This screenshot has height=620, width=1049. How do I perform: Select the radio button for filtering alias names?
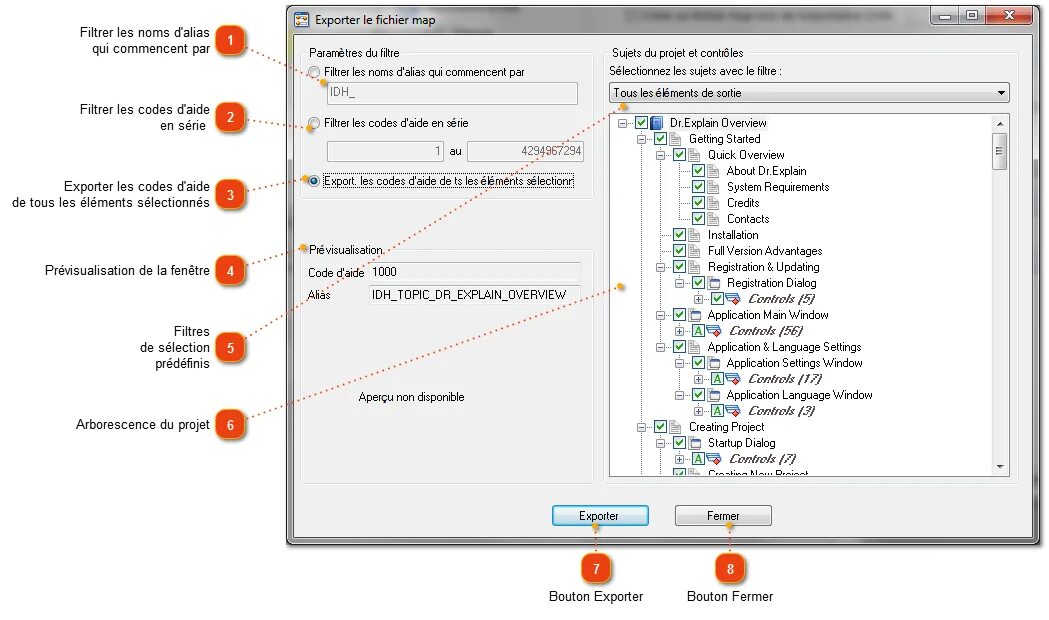tap(314, 72)
